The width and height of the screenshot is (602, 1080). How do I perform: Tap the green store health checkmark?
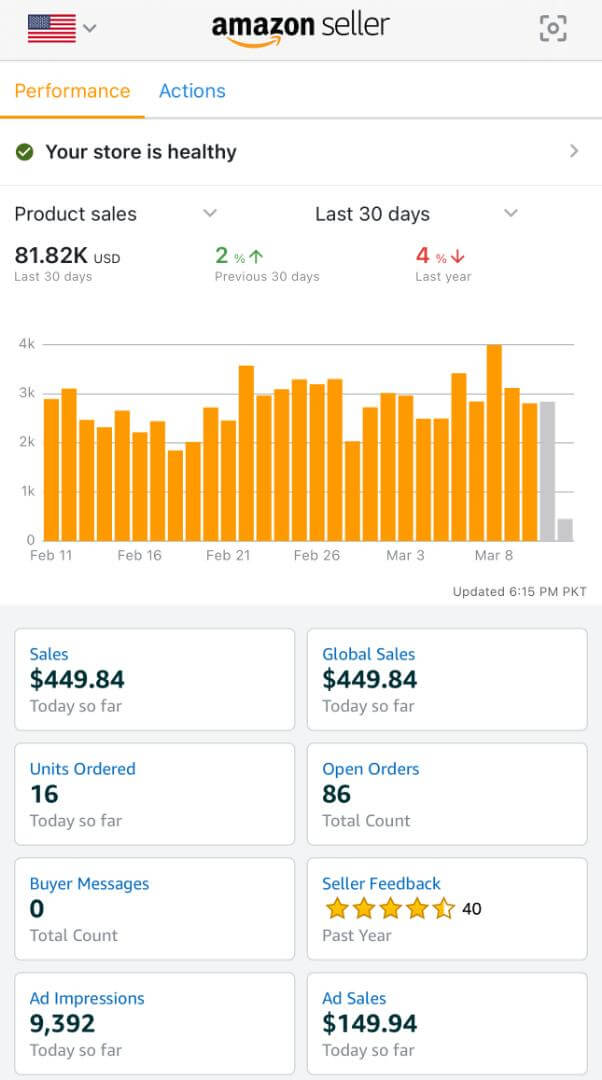tap(25, 152)
